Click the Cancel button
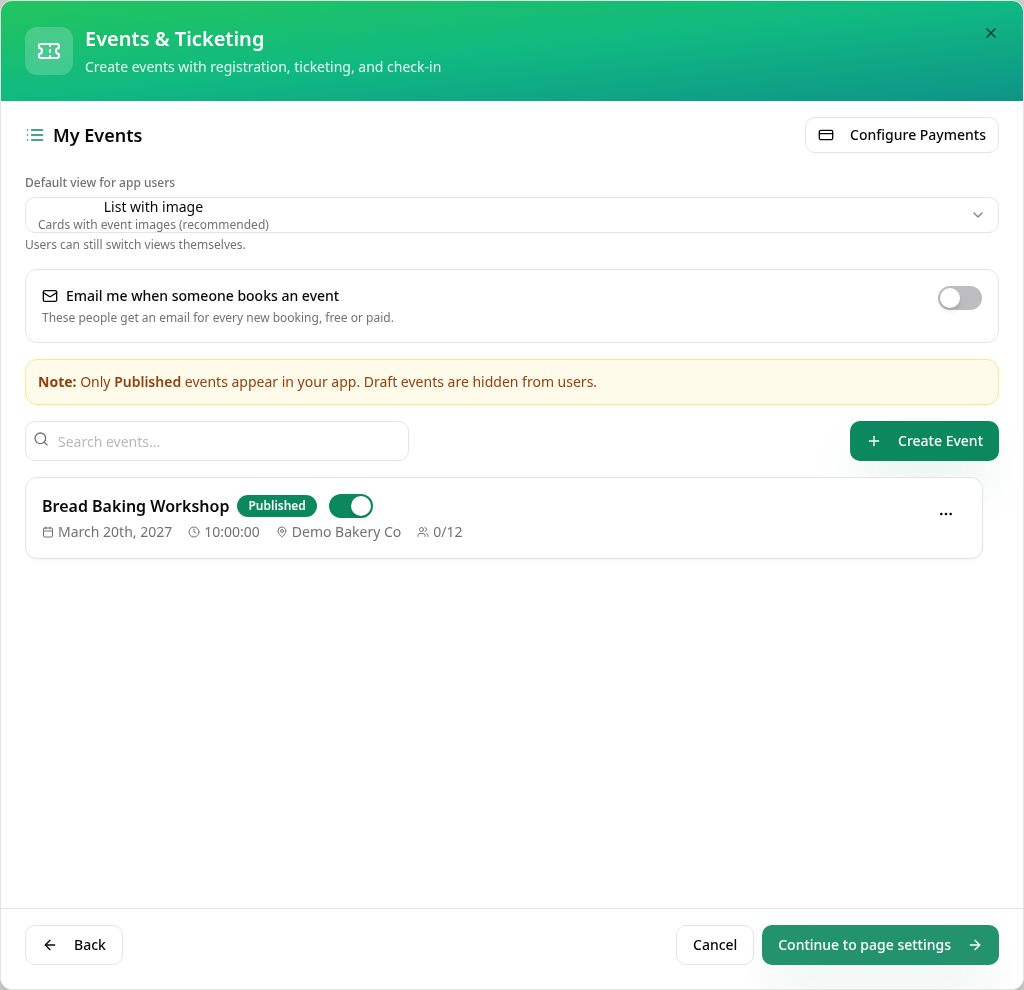Viewport: 1024px width, 990px height. pos(714,945)
